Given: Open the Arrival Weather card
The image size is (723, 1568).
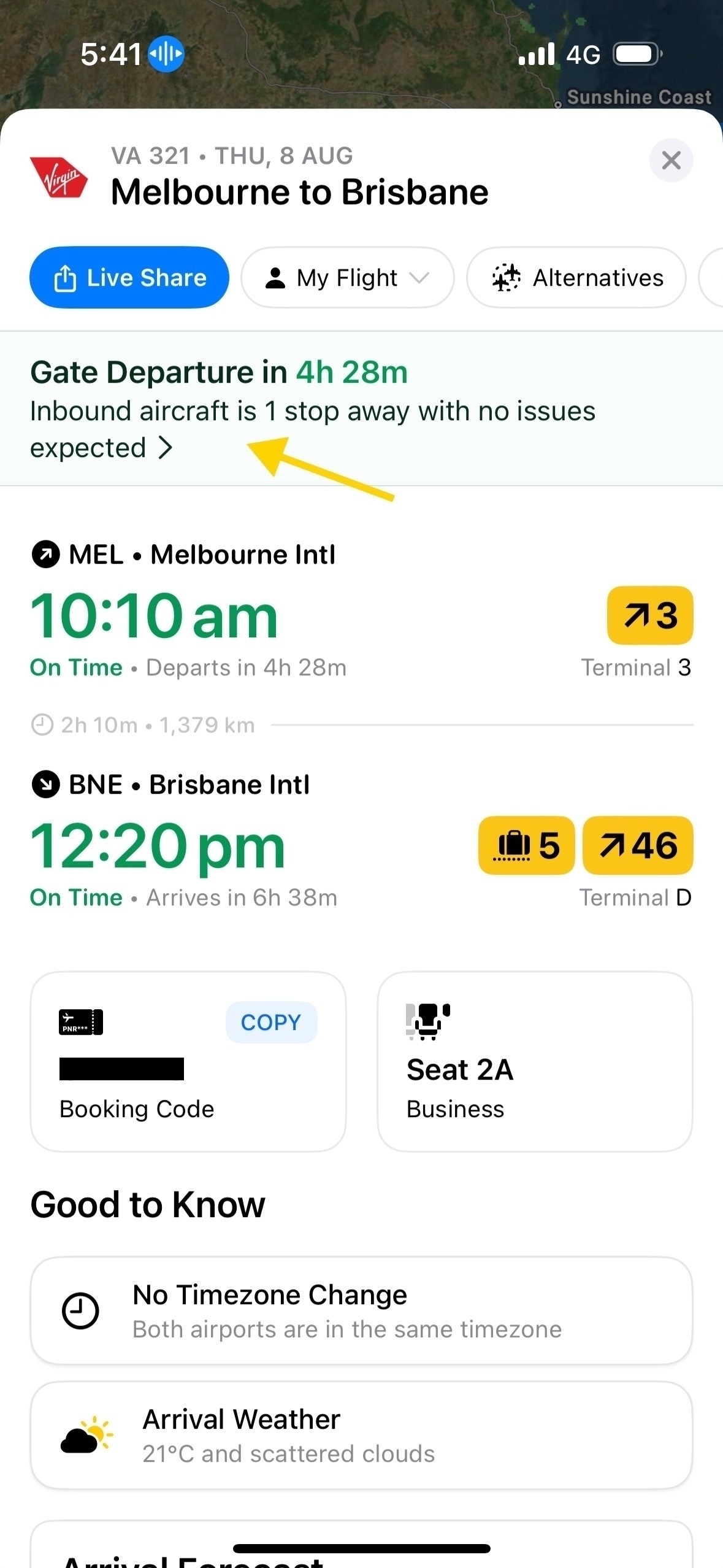Looking at the screenshot, I should (361, 1435).
